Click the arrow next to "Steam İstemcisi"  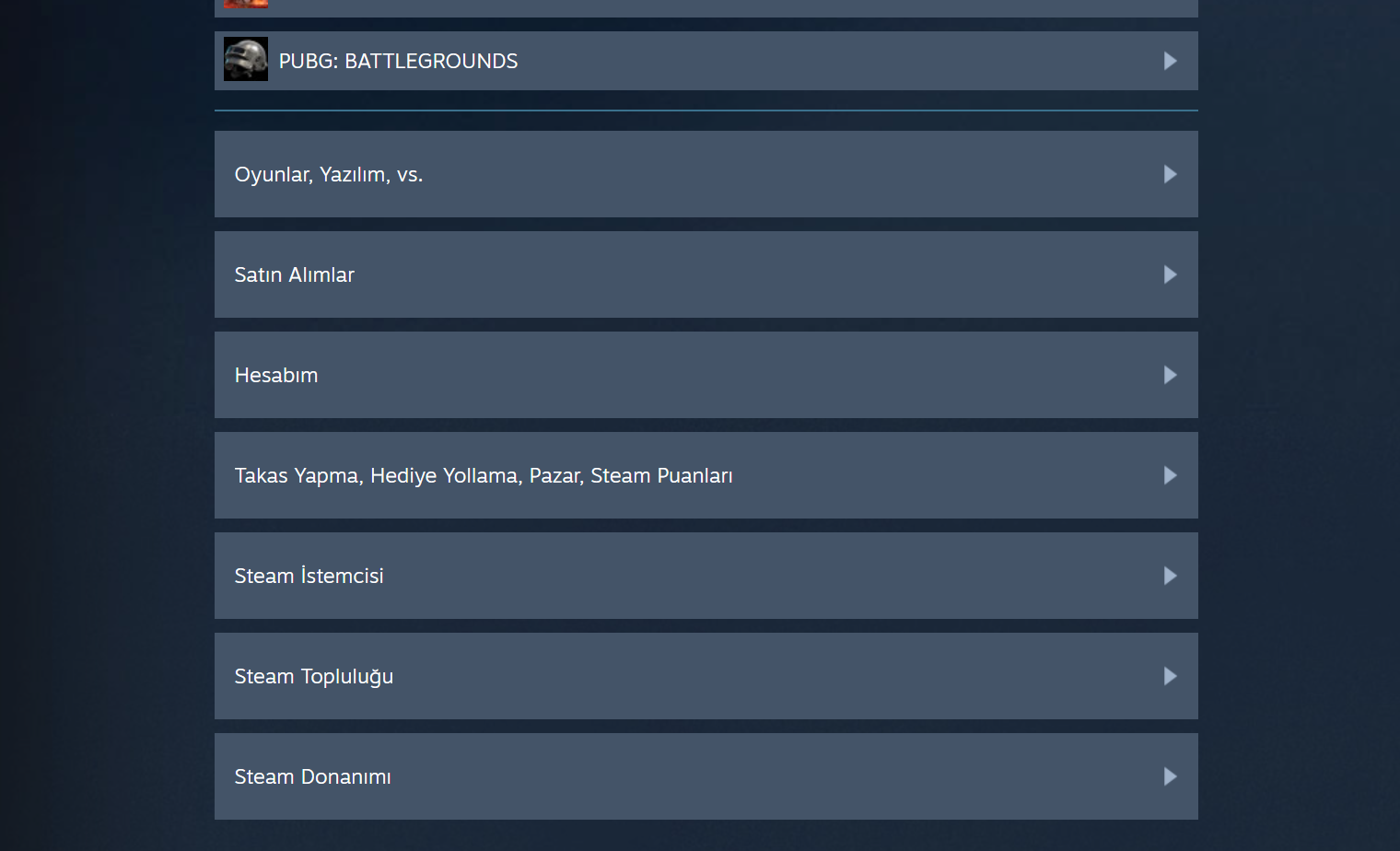1171,576
